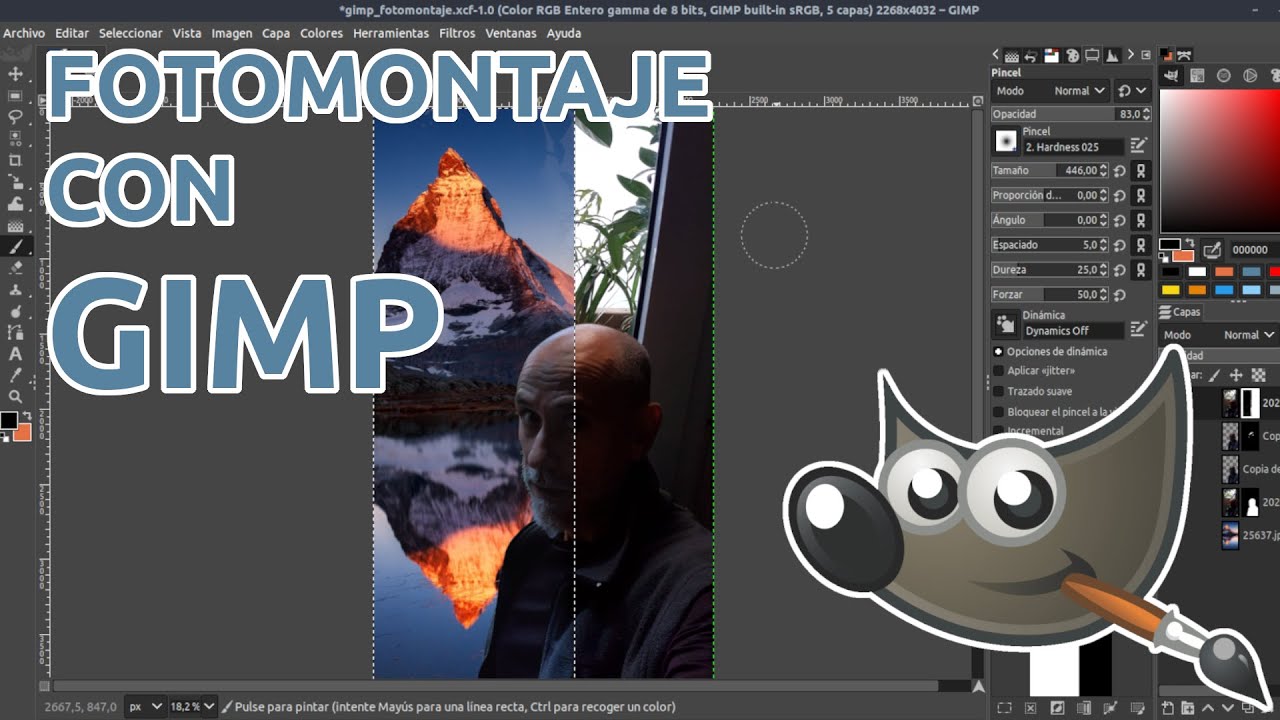The width and height of the screenshot is (1280, 720).
Task: Enable Trazado suave checkbox
Action: pos(998,392)
